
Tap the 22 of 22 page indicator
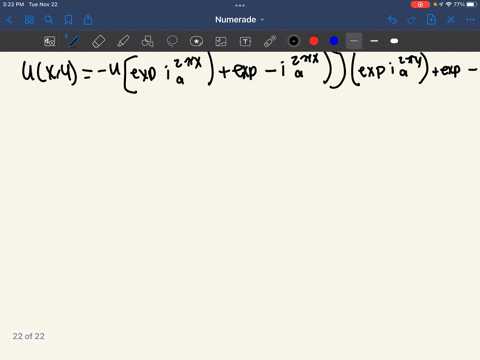[x=29, y=336]
